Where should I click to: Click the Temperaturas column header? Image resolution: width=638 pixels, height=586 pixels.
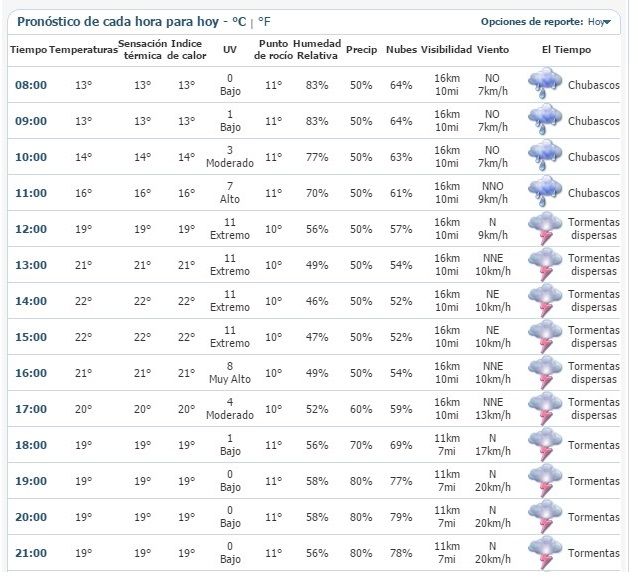tap(83, 49)
